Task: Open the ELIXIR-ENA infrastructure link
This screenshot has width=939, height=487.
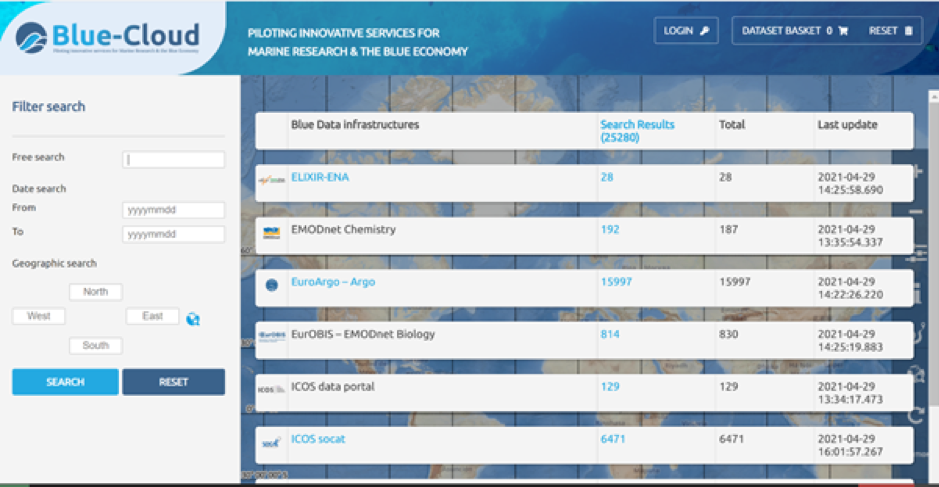Action: (320, 177)
